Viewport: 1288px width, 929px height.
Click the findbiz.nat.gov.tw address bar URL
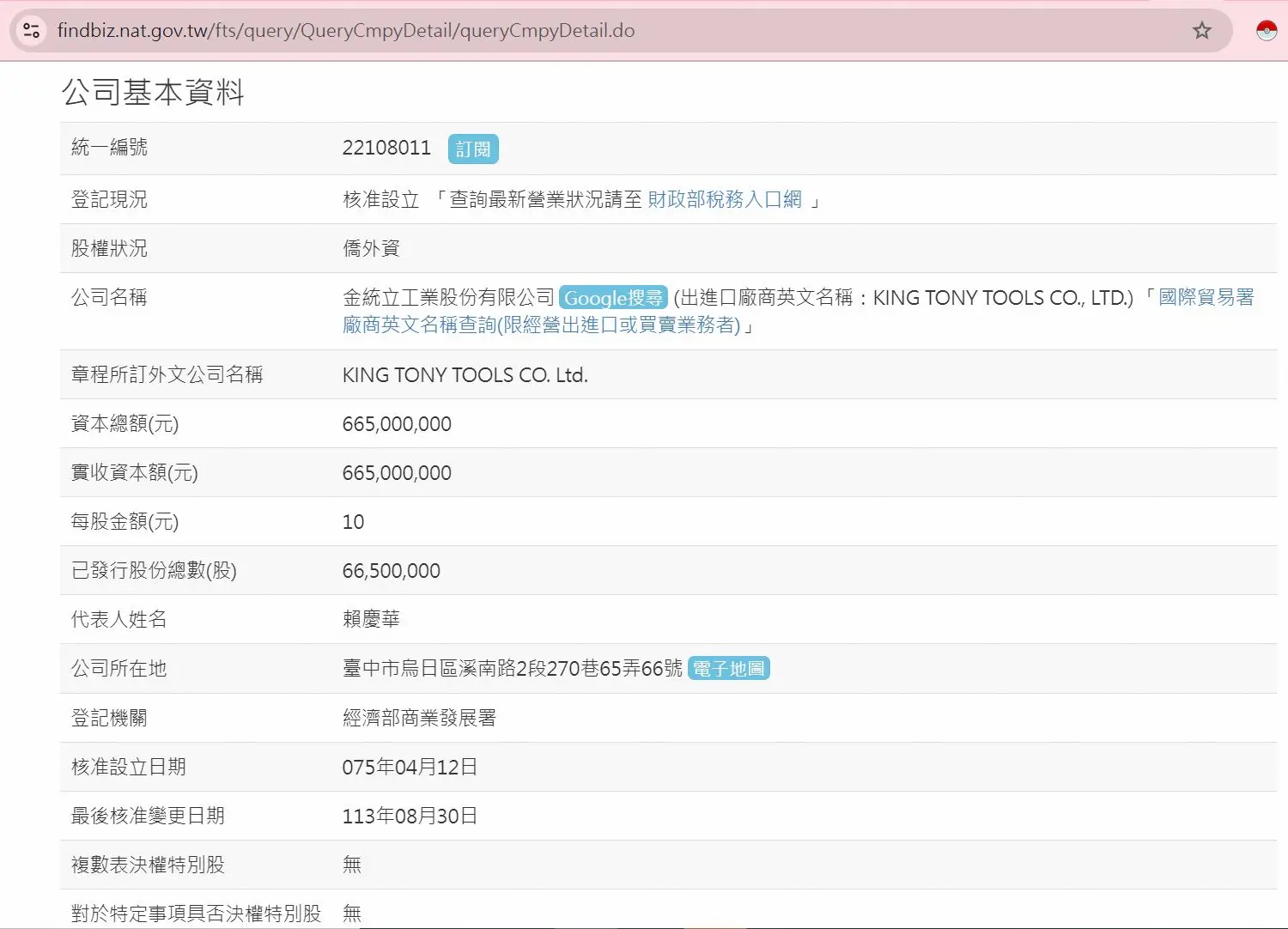pyautogui.click(x=346, y=31)
